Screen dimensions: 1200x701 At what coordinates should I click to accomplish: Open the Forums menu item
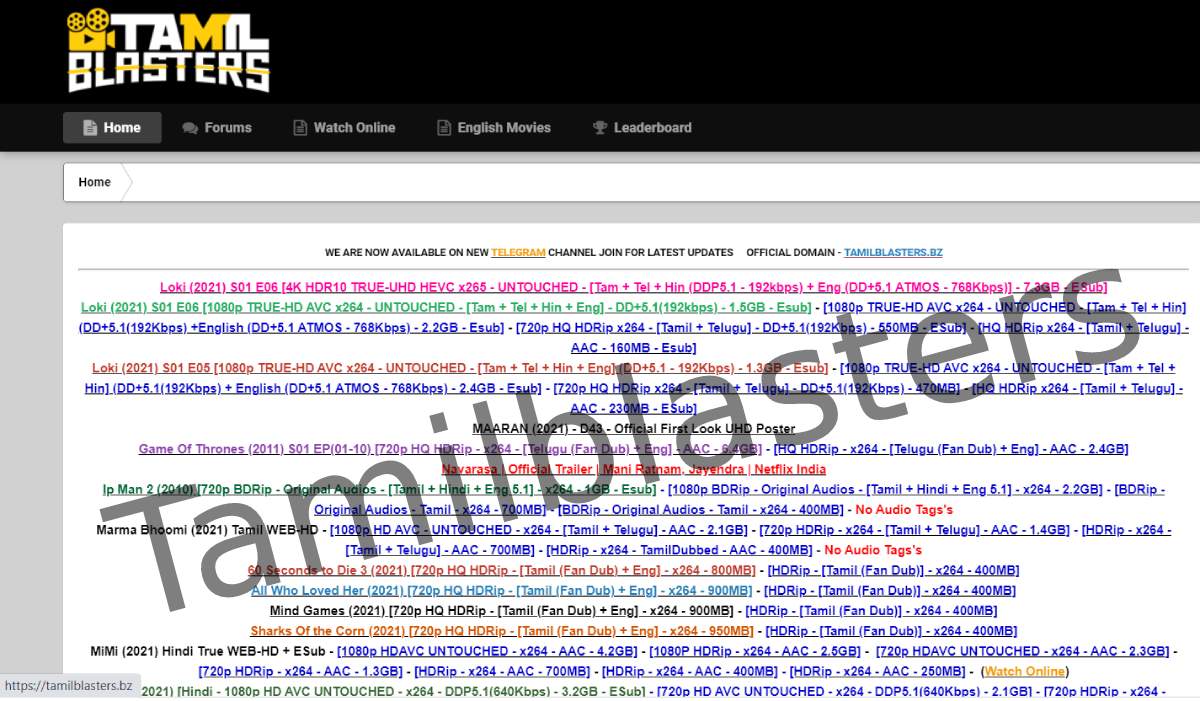217,127
